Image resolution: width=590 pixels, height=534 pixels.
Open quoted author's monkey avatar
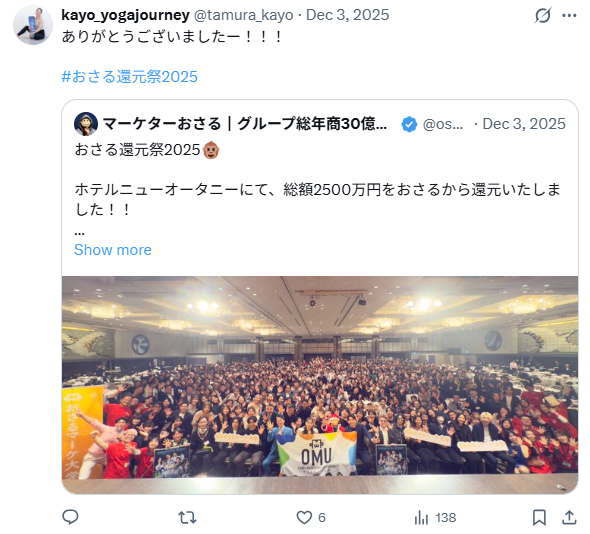point(86,124)
